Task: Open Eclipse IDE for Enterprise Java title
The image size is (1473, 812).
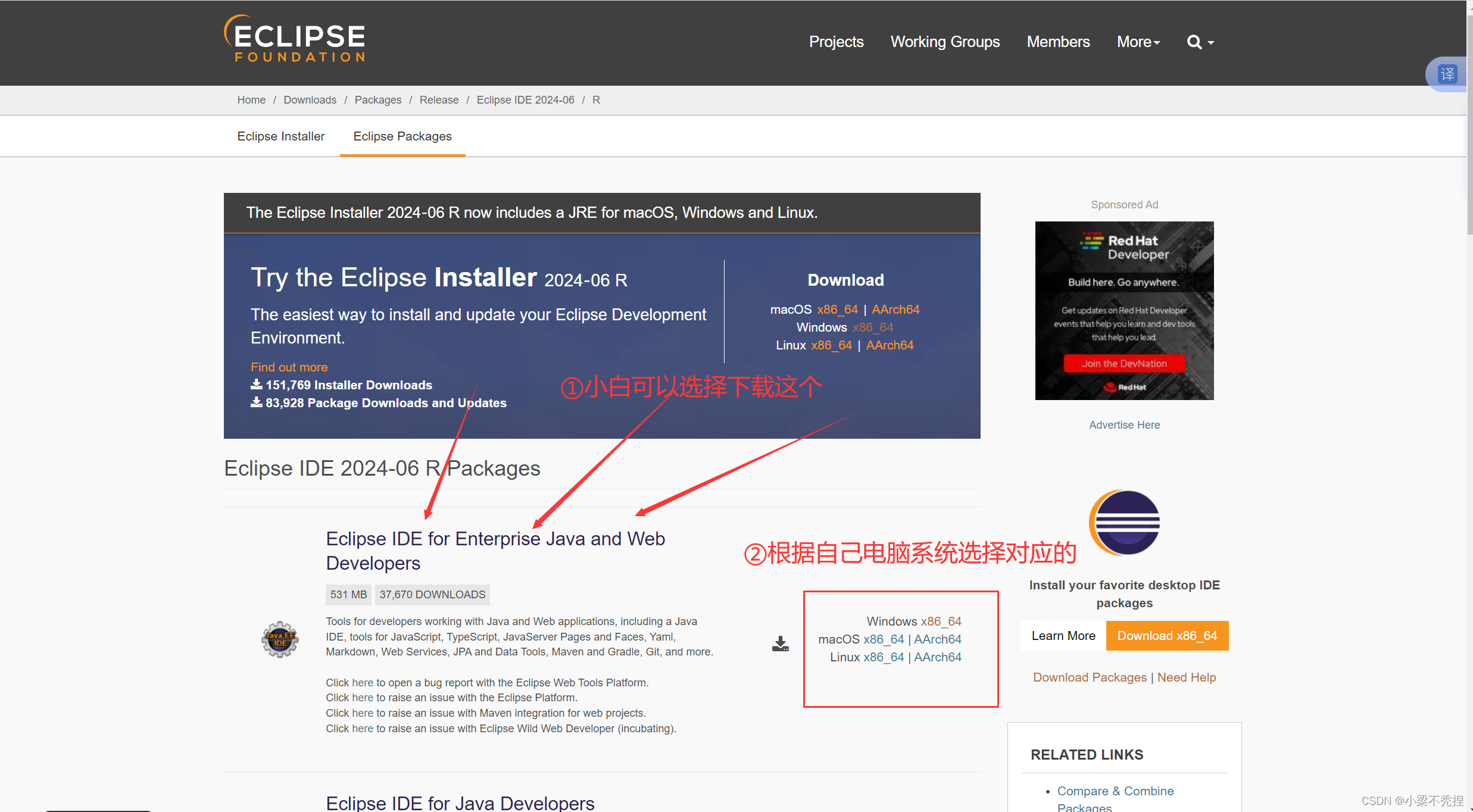Action: [495, 551]
